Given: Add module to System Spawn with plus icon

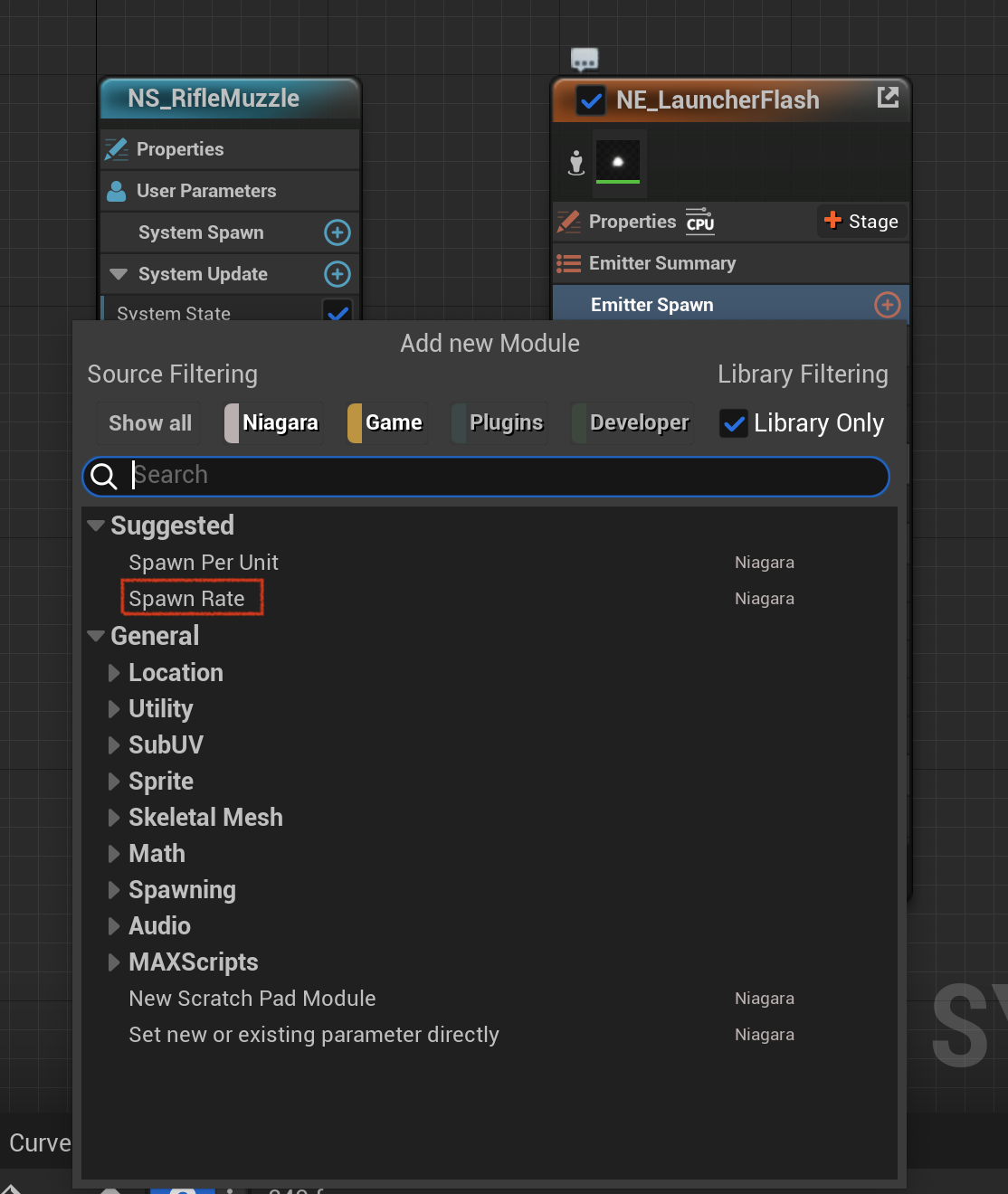Looking at the screenshot, I should 338,232.
